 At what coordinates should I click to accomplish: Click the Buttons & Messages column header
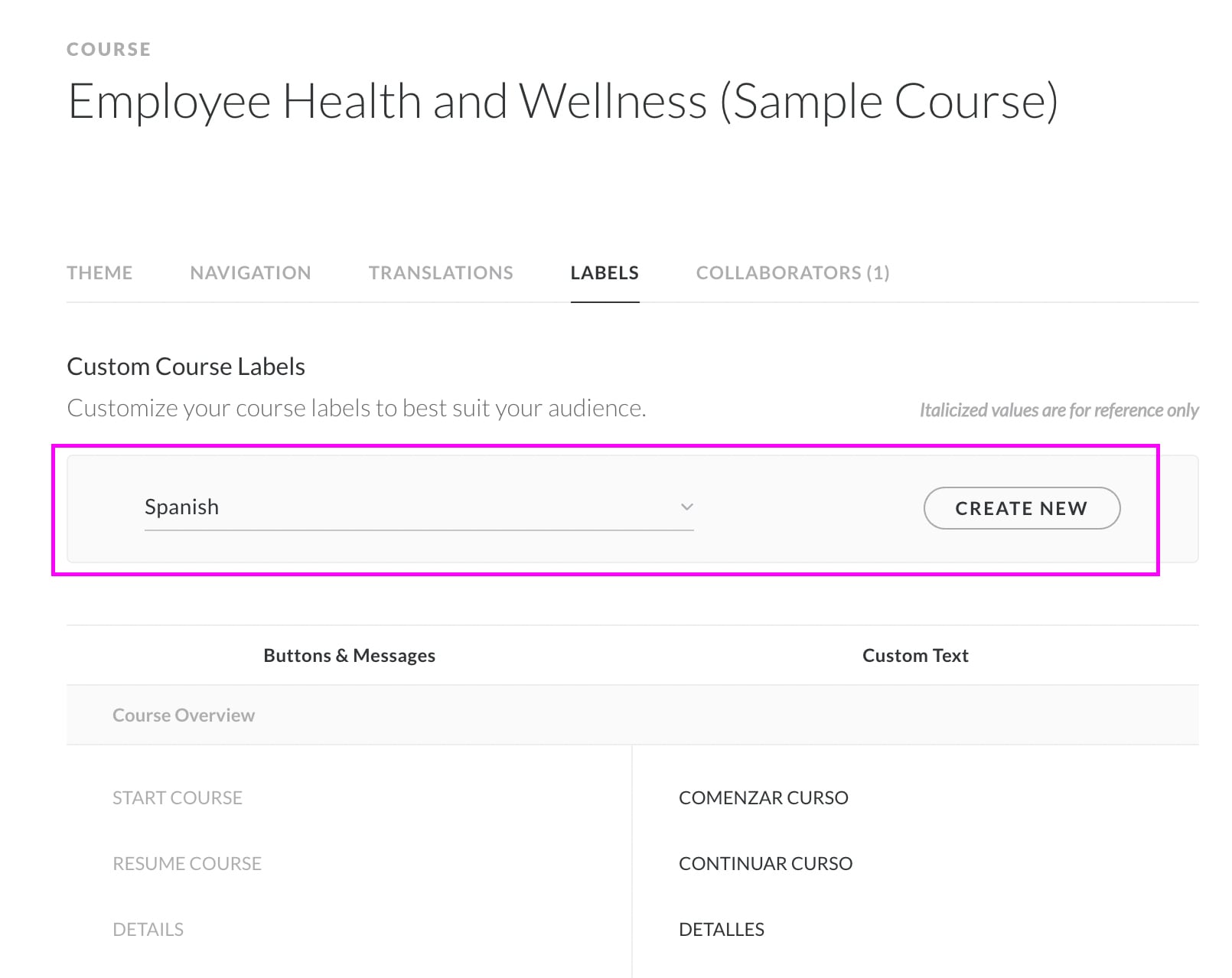point(349,655)
